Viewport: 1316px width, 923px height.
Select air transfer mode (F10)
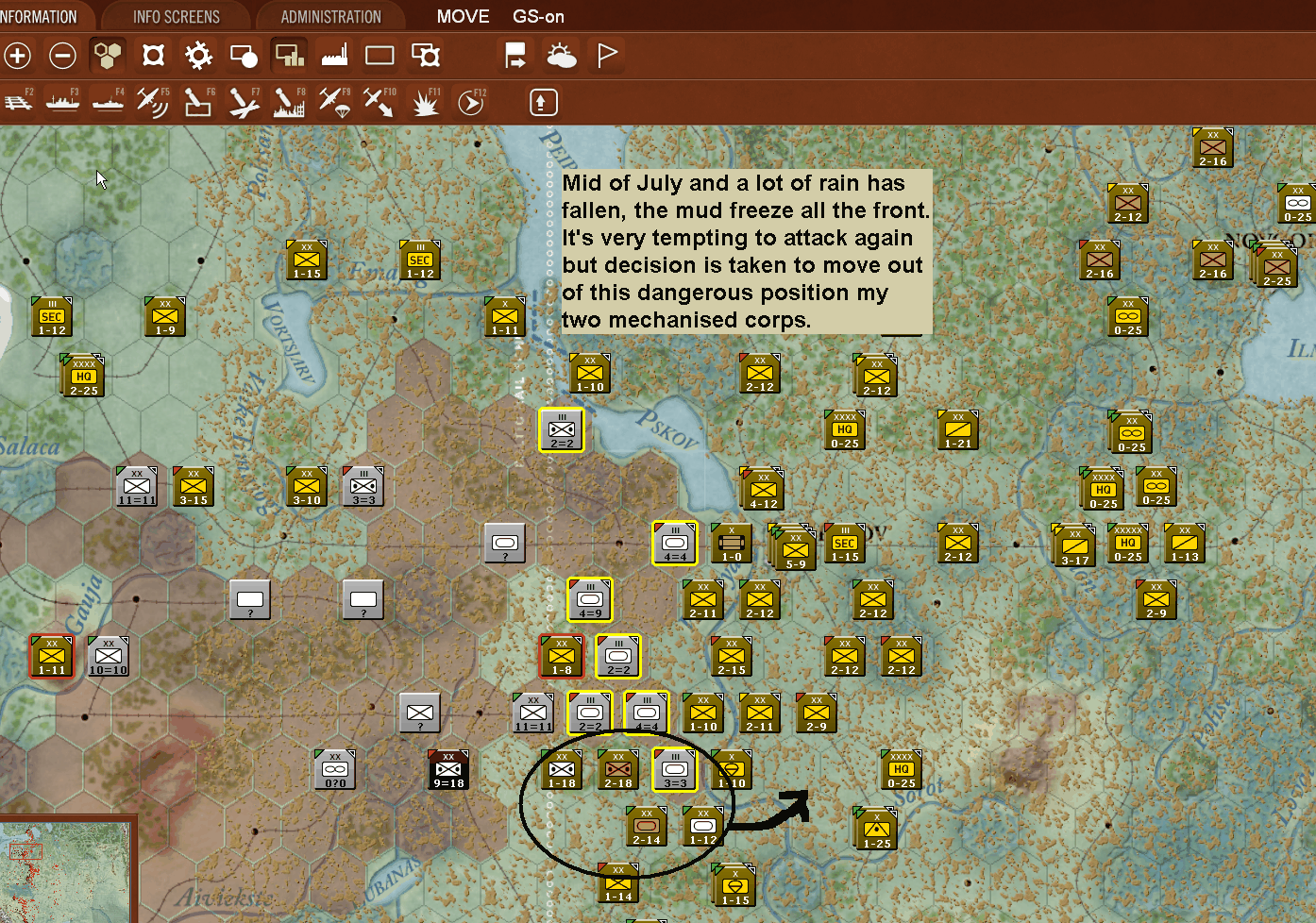380,101
